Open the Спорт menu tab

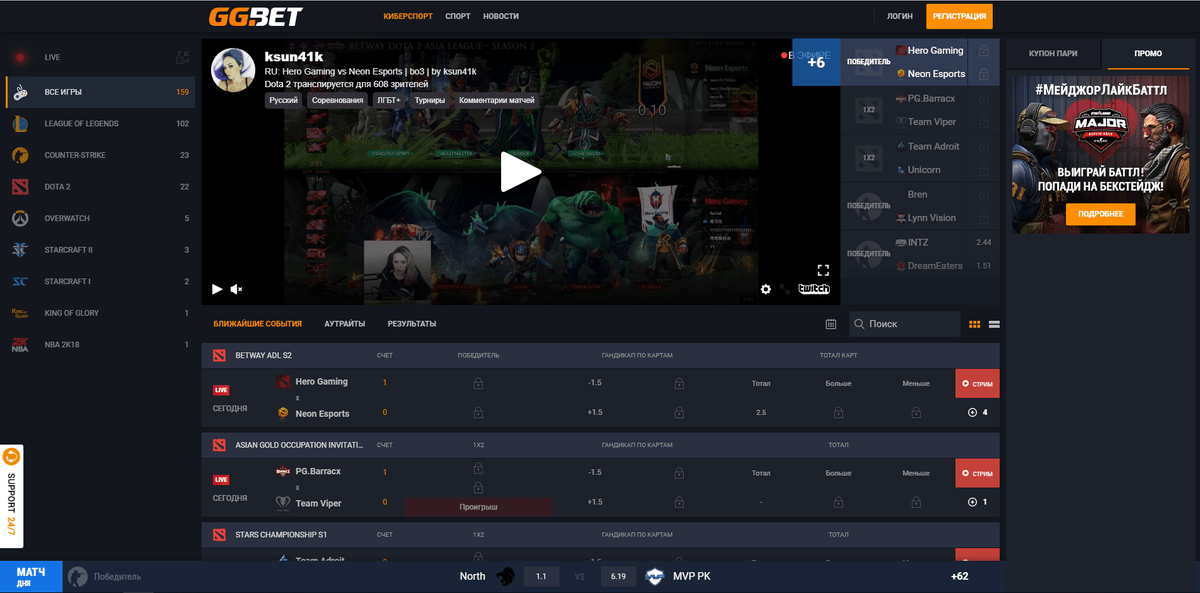pyautogui.click(x=458, y=17)
